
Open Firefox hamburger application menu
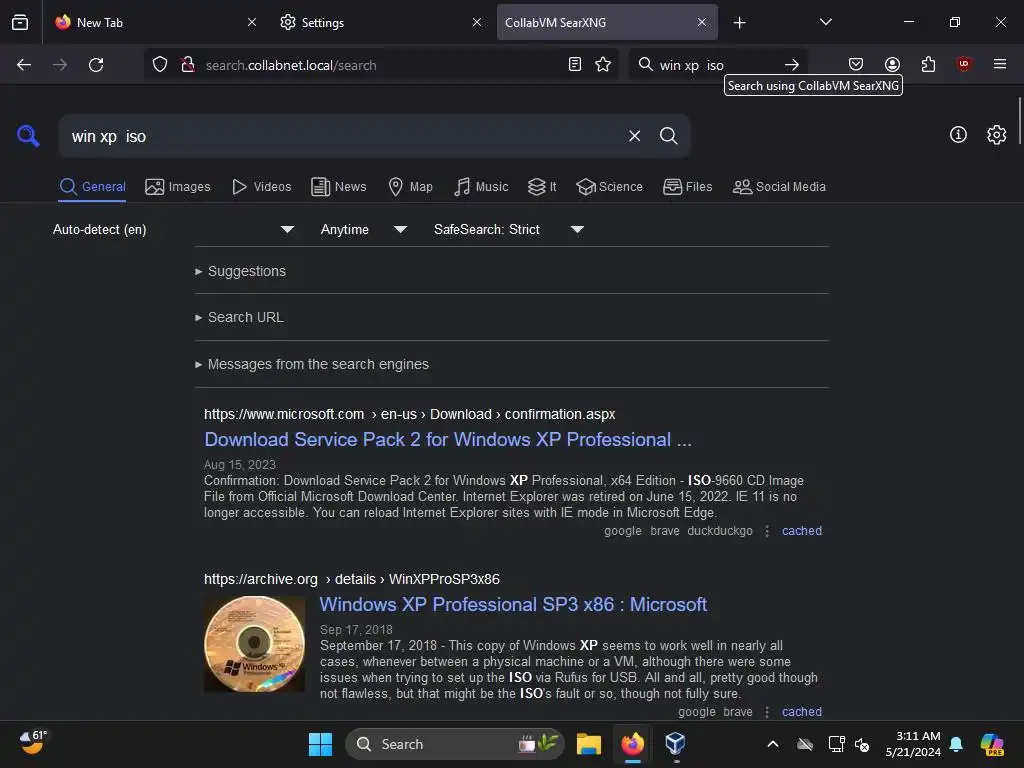coord(1000,64)
